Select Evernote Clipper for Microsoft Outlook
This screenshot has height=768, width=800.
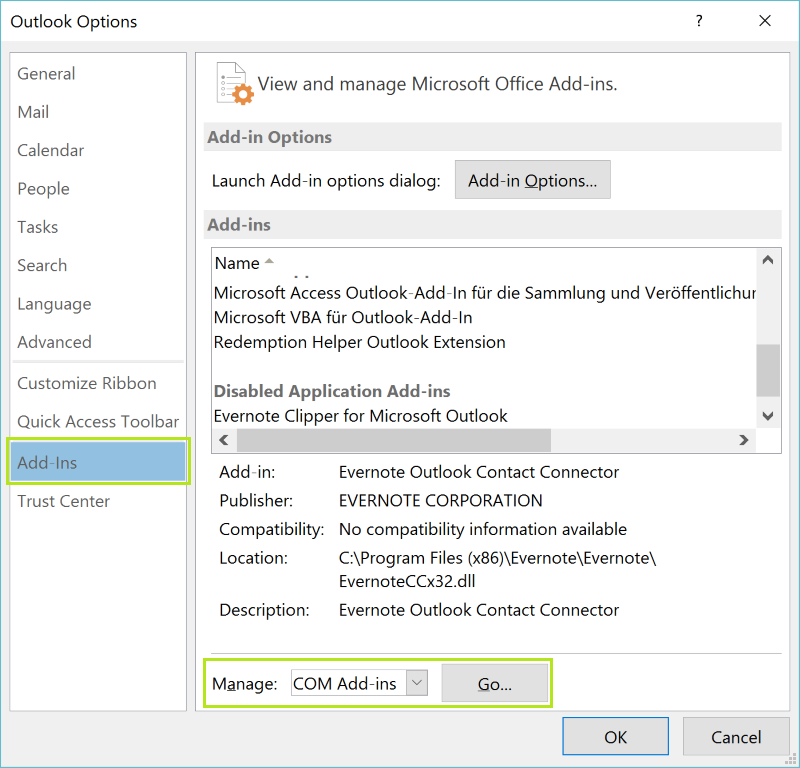click(x=361, y=416)
